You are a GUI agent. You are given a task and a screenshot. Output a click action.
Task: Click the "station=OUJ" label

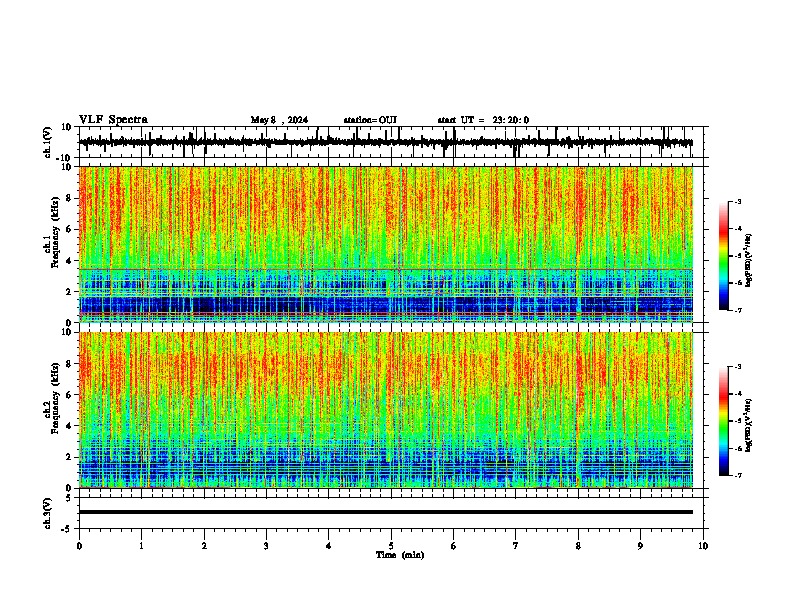tap(370, 120)
